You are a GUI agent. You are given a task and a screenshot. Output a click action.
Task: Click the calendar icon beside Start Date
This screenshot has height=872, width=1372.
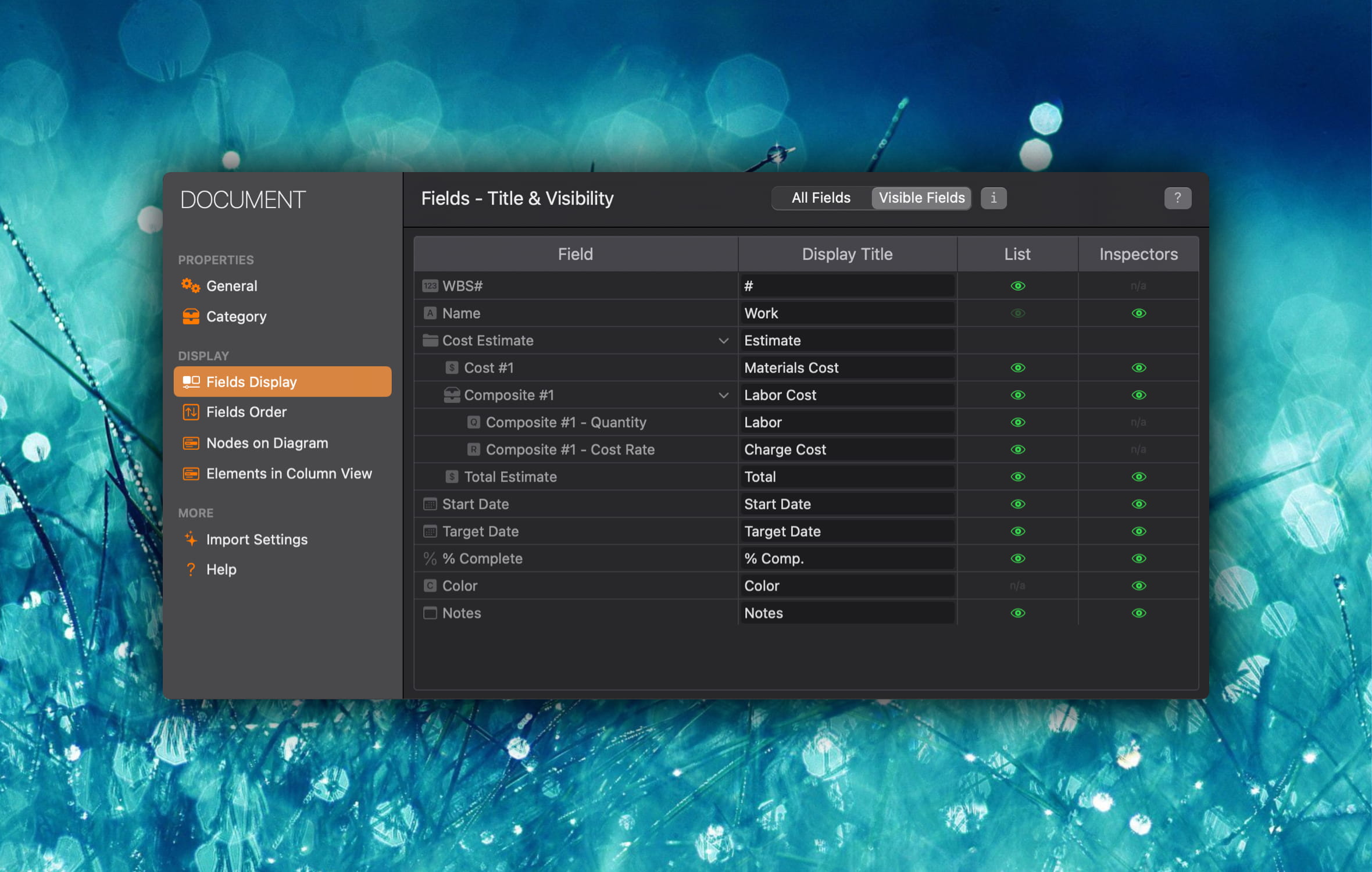430,504
